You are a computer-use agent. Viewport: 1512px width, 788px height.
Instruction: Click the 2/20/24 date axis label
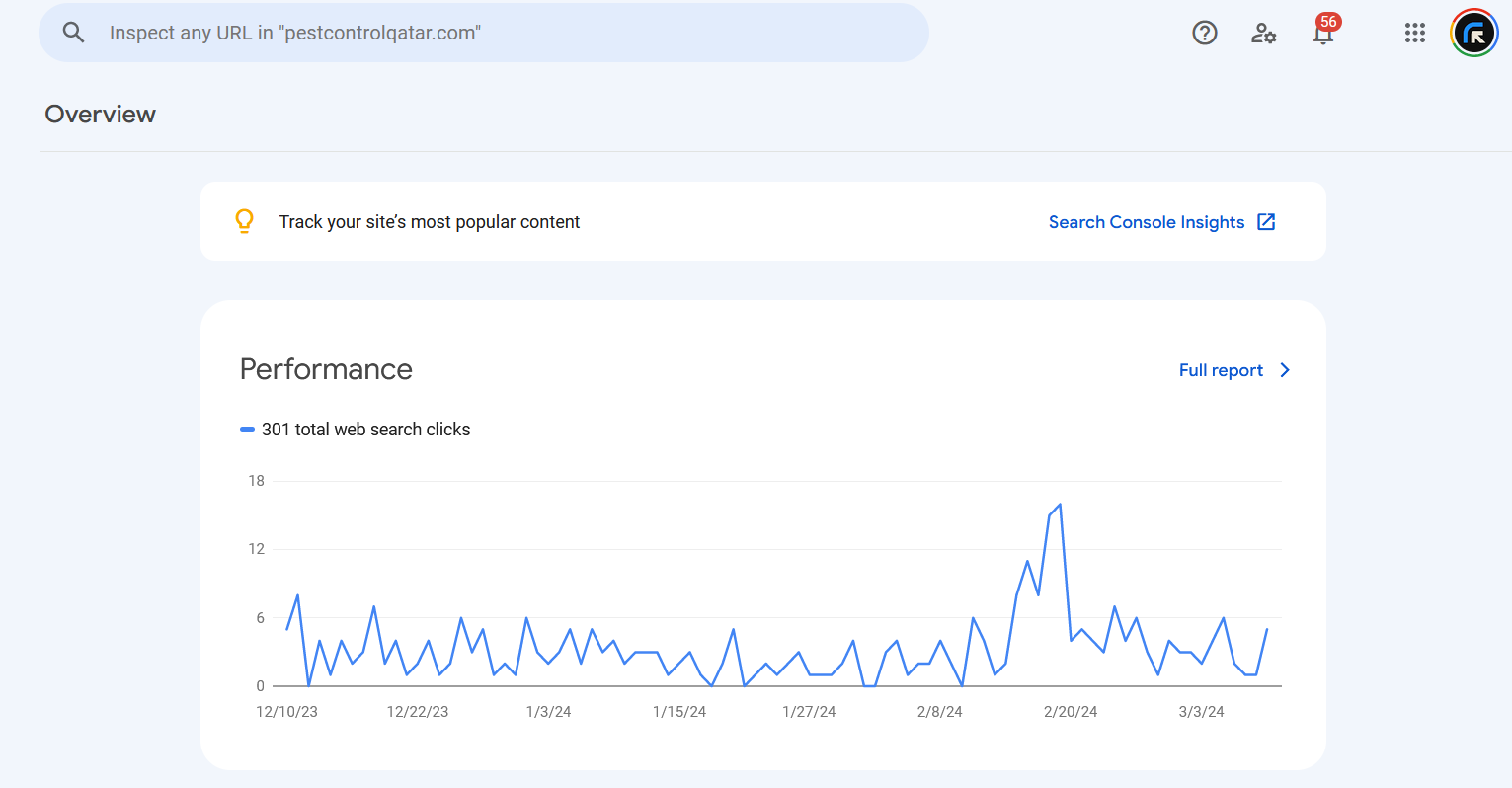1071,712
